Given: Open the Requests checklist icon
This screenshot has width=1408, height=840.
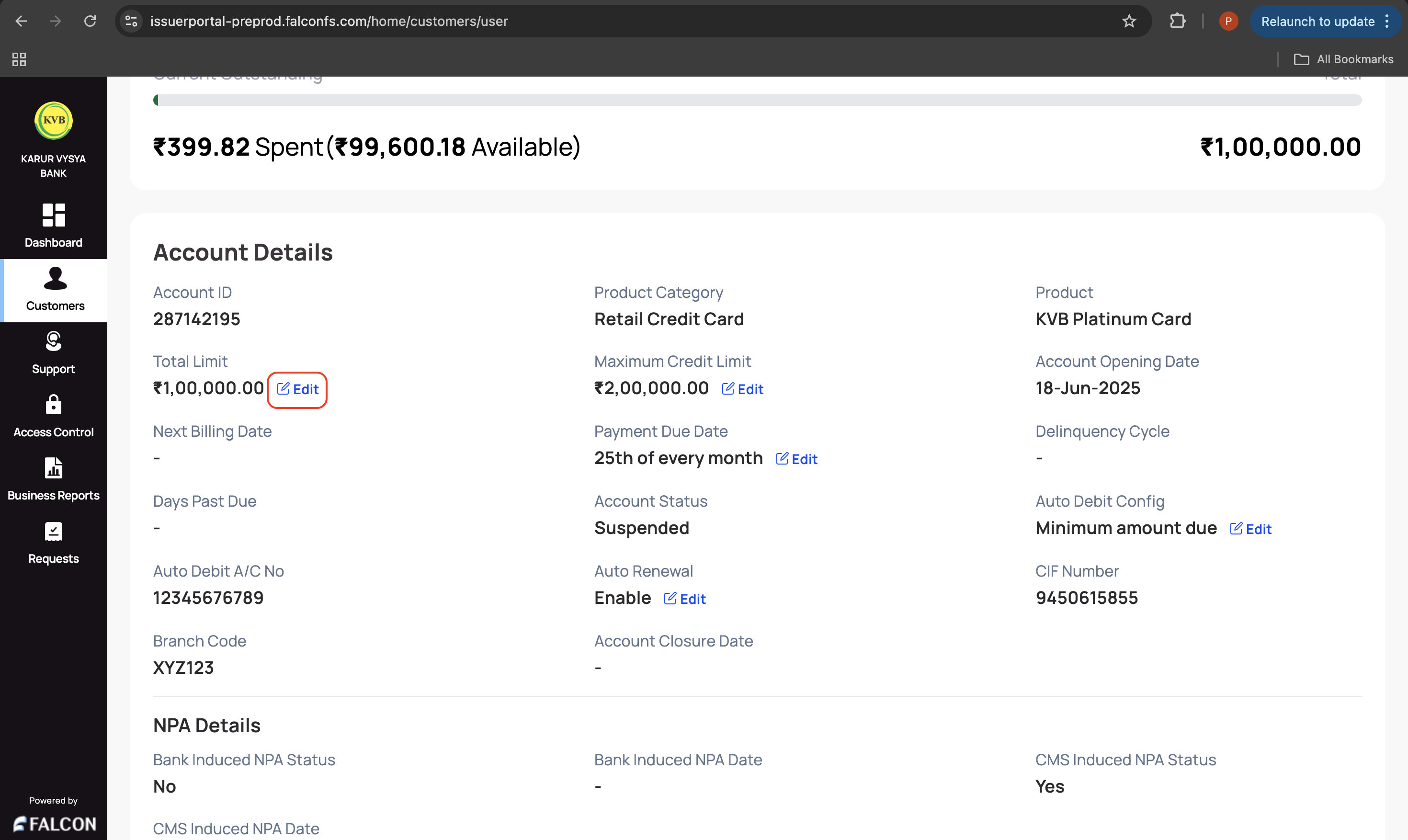Looking at the screenshot, I should tap(54, 532).
